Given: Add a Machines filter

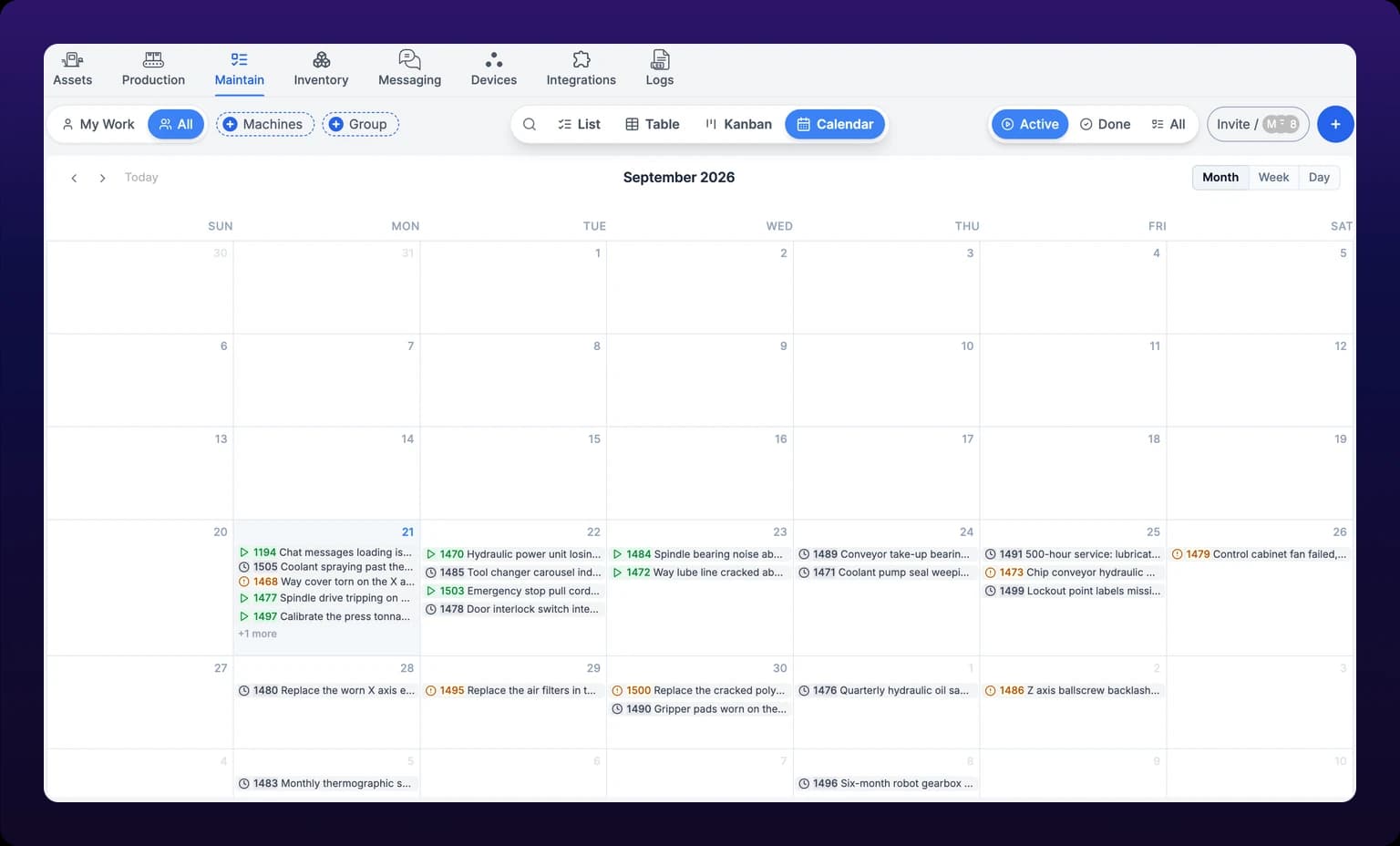Looking at the screenshot, I should [x=264, y=124].
